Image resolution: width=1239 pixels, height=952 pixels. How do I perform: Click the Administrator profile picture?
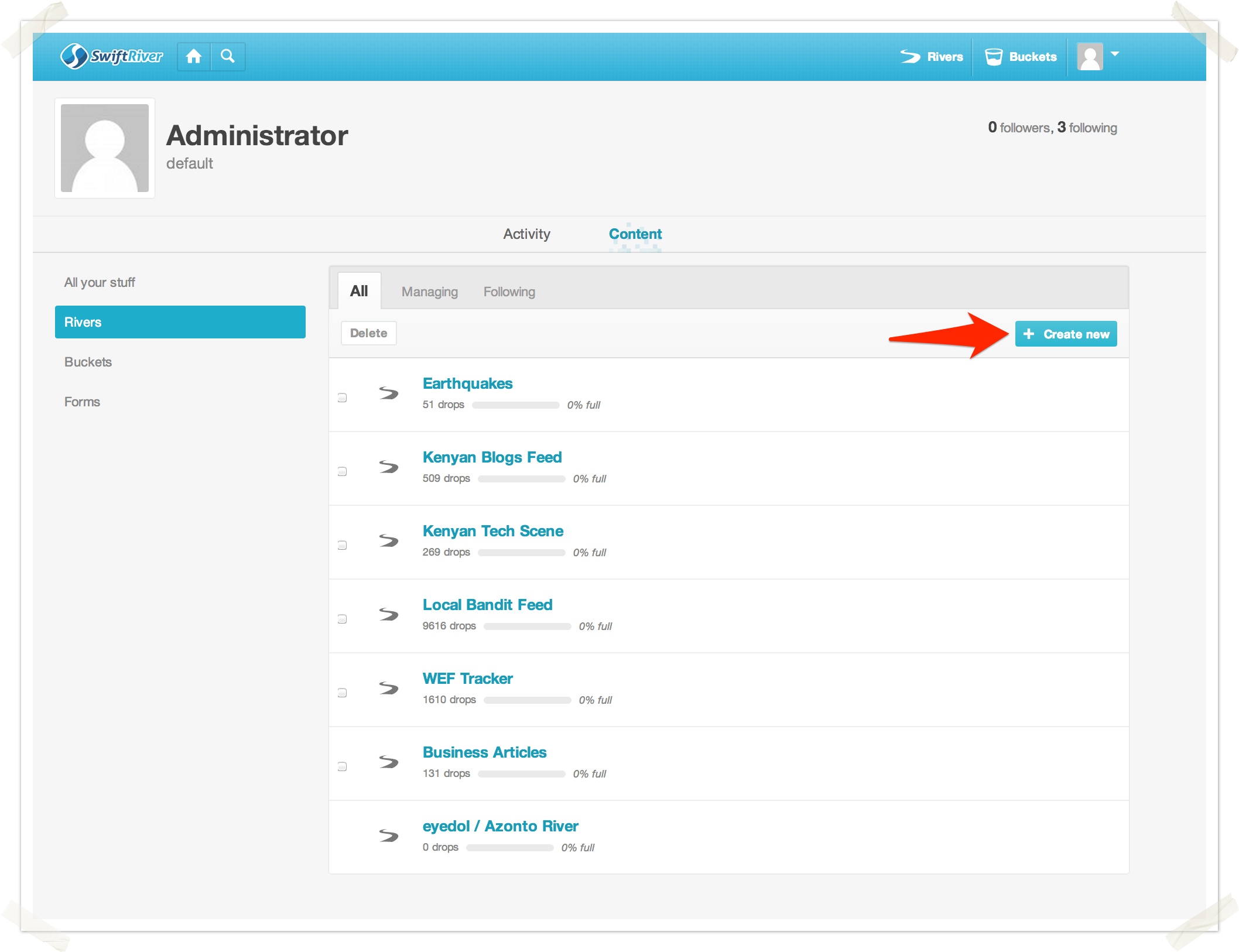(x=105, y=148)
